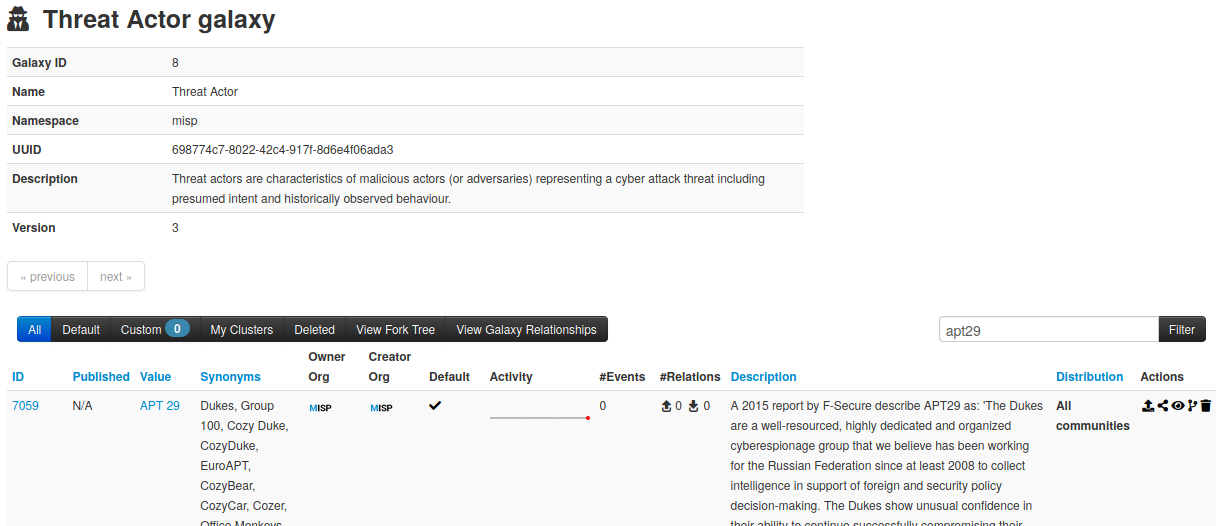The width and height of the screenshot is (1224, 526).
Task: Fork the APT 29 cluster
Action: click(x=1192, y=406)
